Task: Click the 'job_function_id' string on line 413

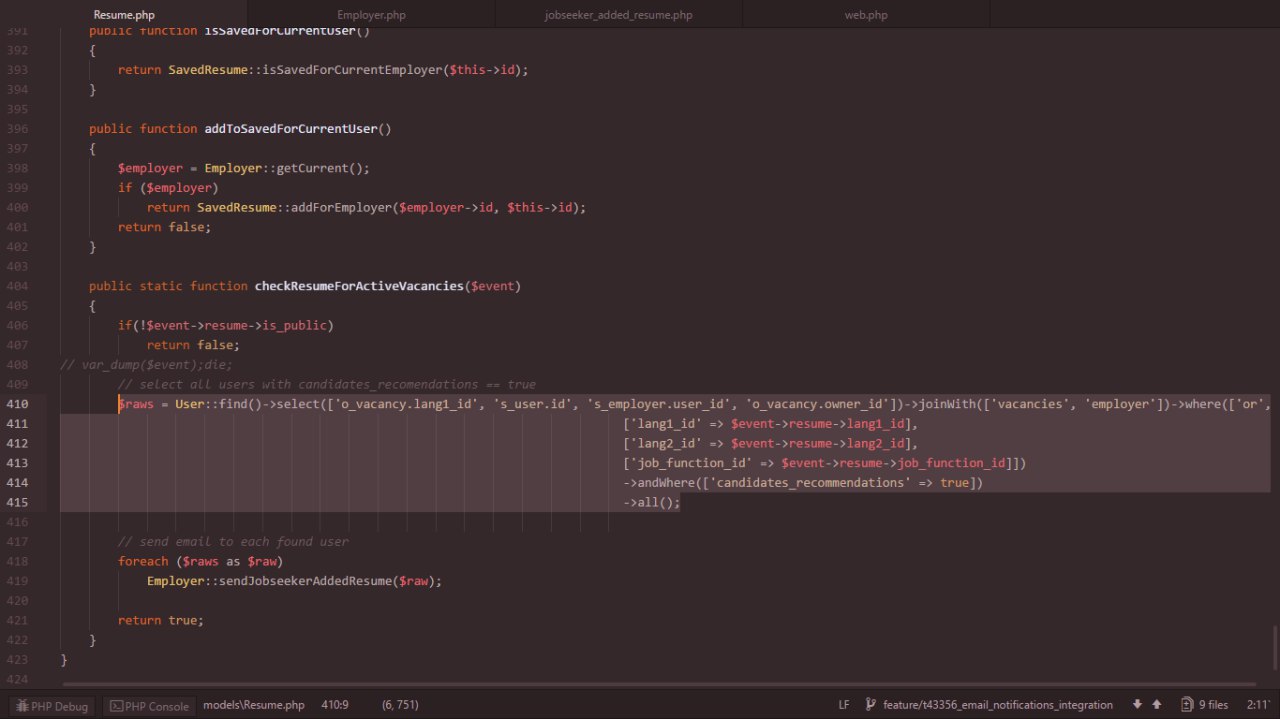Action: point(691,463)
